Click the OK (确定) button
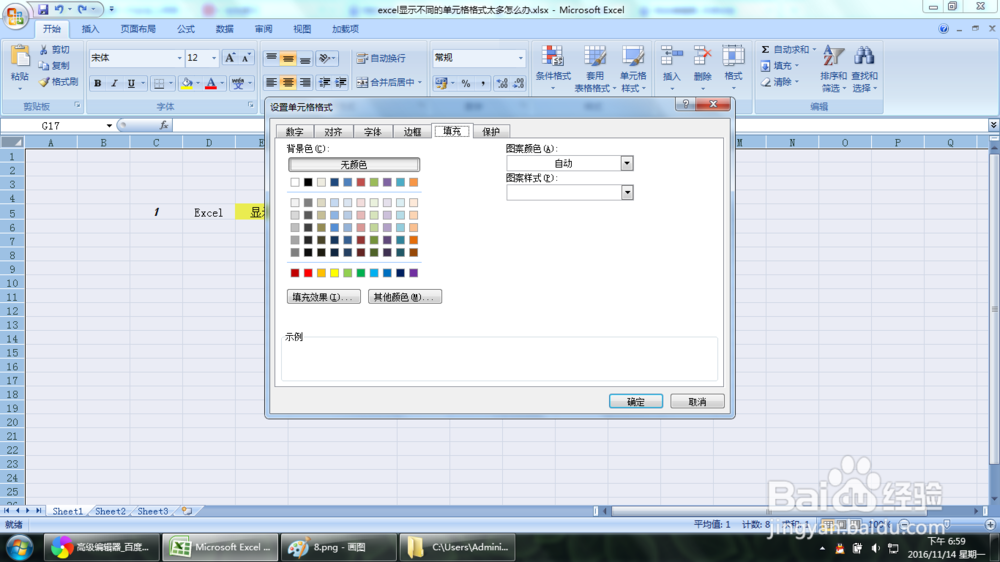 (636, 401)
